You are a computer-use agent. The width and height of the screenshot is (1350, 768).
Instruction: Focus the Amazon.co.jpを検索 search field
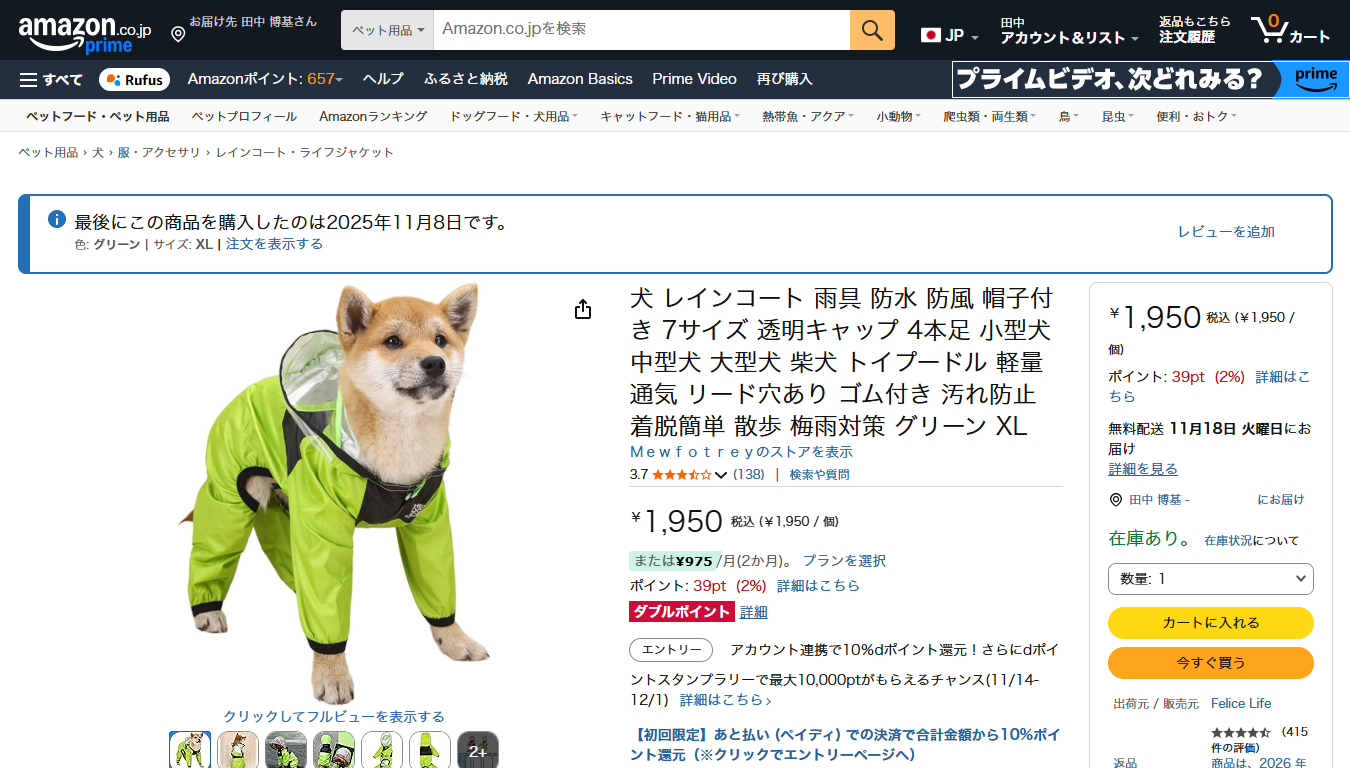642,30
